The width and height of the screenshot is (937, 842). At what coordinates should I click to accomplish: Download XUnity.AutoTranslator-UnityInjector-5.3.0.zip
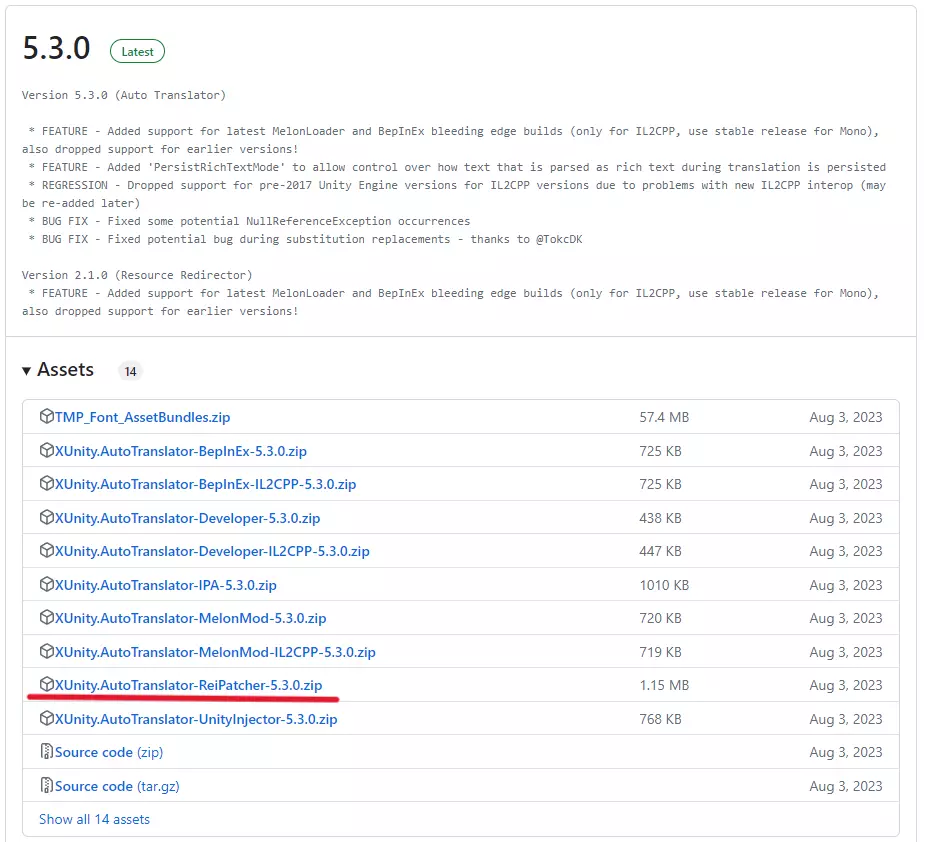[196, 719]
